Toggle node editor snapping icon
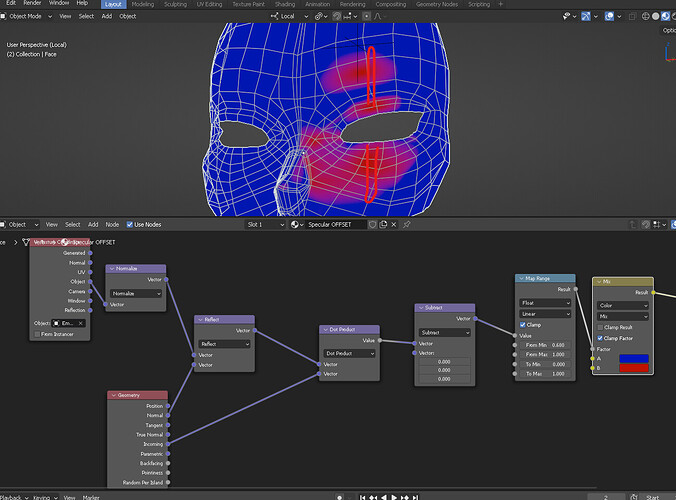Viewport: 676px width, 500px height. [x=645, y=225]
